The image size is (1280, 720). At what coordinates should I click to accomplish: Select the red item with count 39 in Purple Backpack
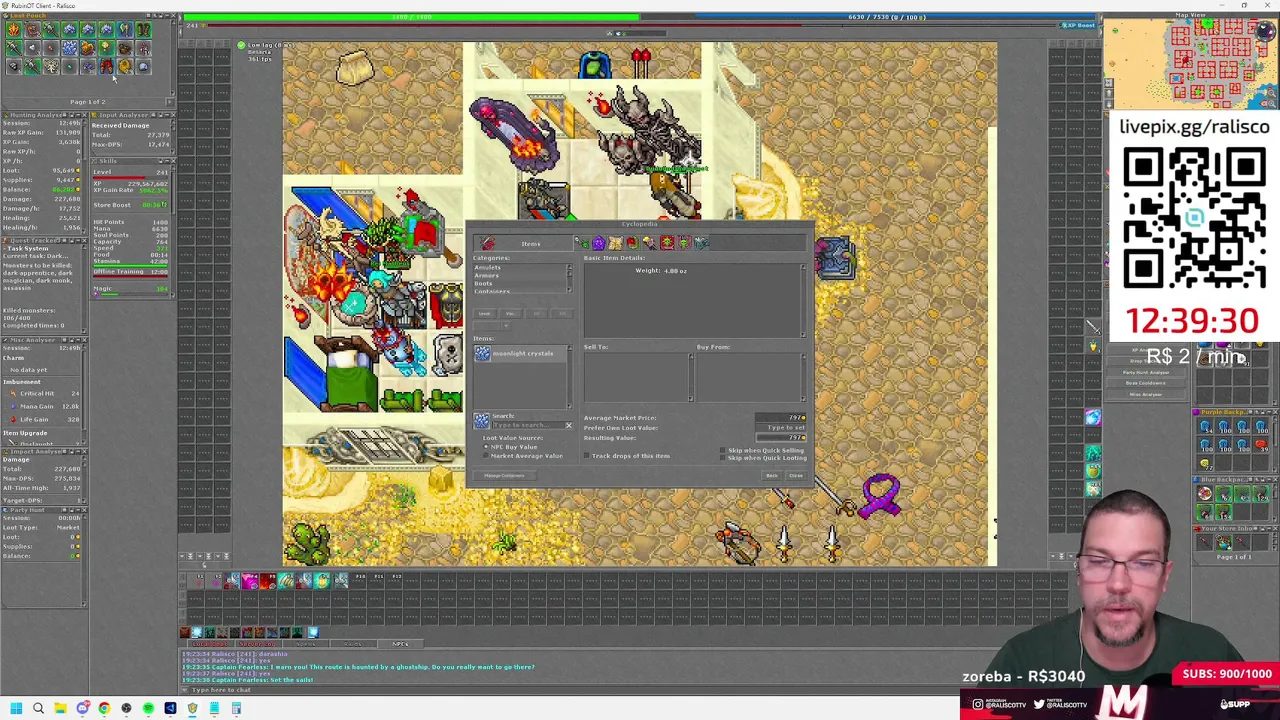(1260, 445)
